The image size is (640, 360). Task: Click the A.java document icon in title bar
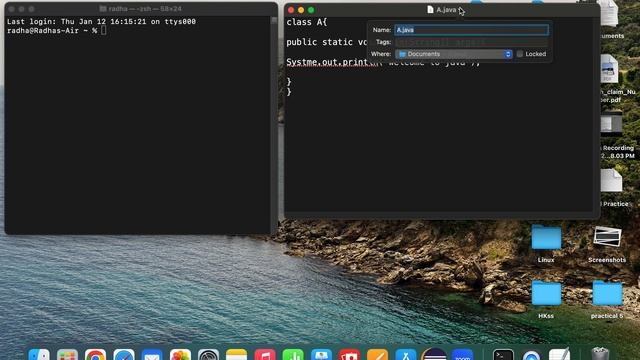[x=430, y=9]
